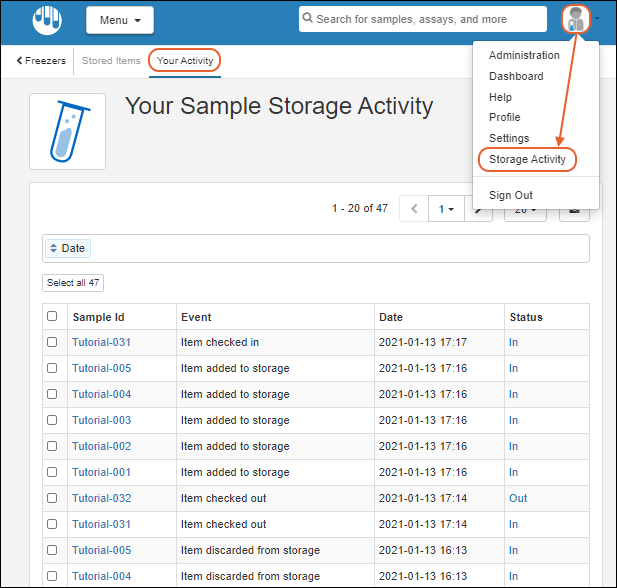
Task: Switch to Stored Items tab
Action: 111,61
